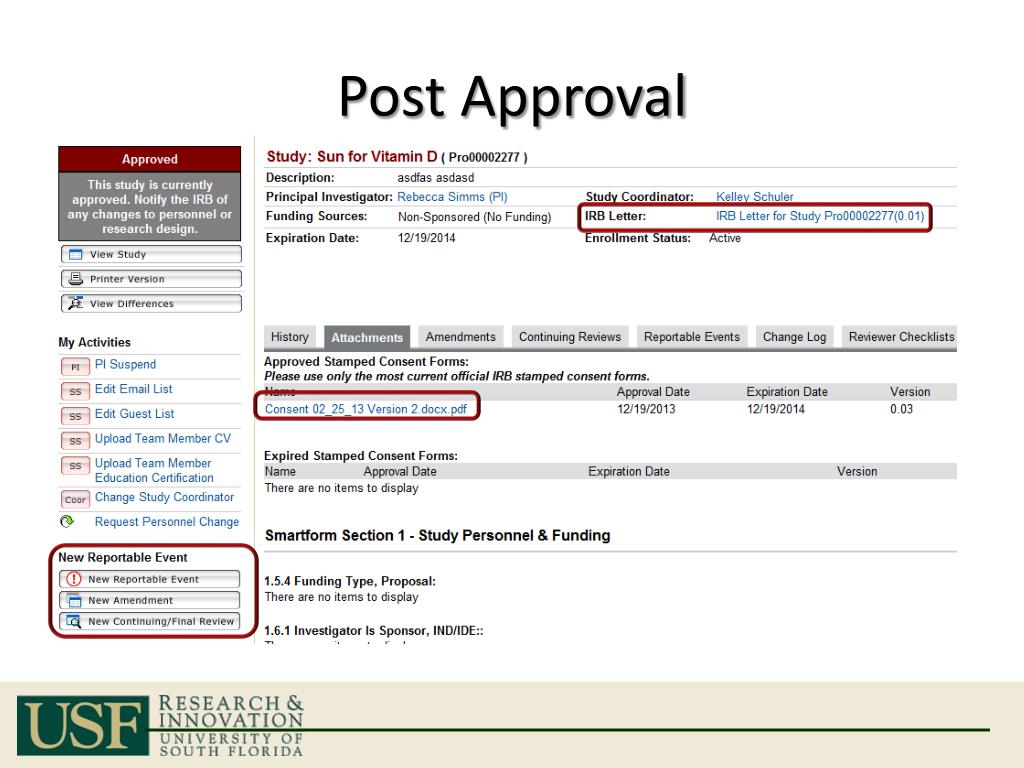
Task: Click the PI Suspend activity link
Action: click(125, 364)
